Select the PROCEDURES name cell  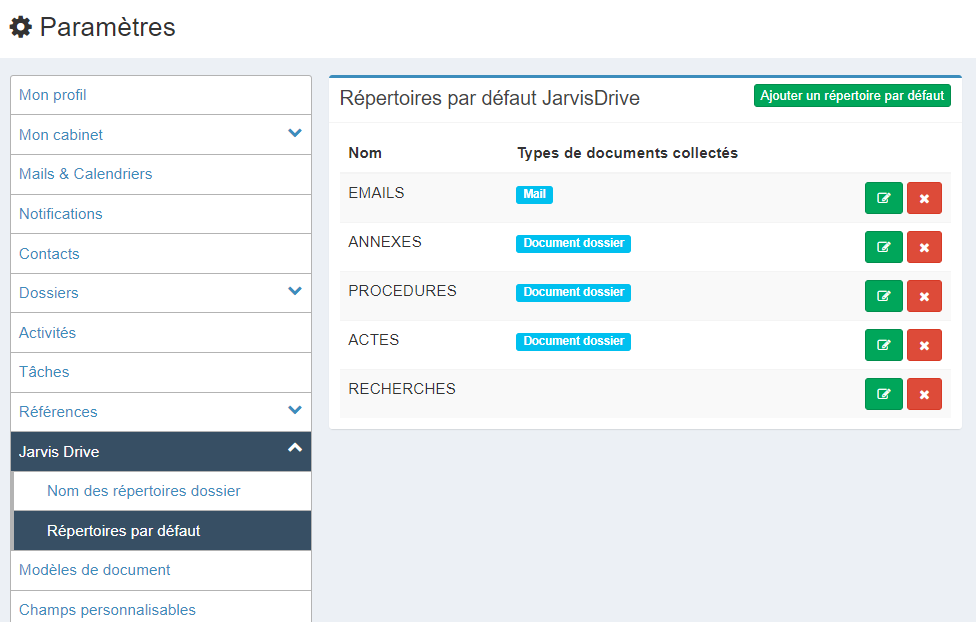click(x=402, y=291)
